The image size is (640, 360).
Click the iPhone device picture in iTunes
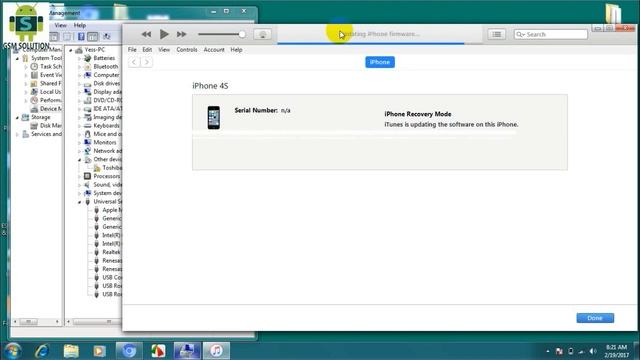click(213, 118)
